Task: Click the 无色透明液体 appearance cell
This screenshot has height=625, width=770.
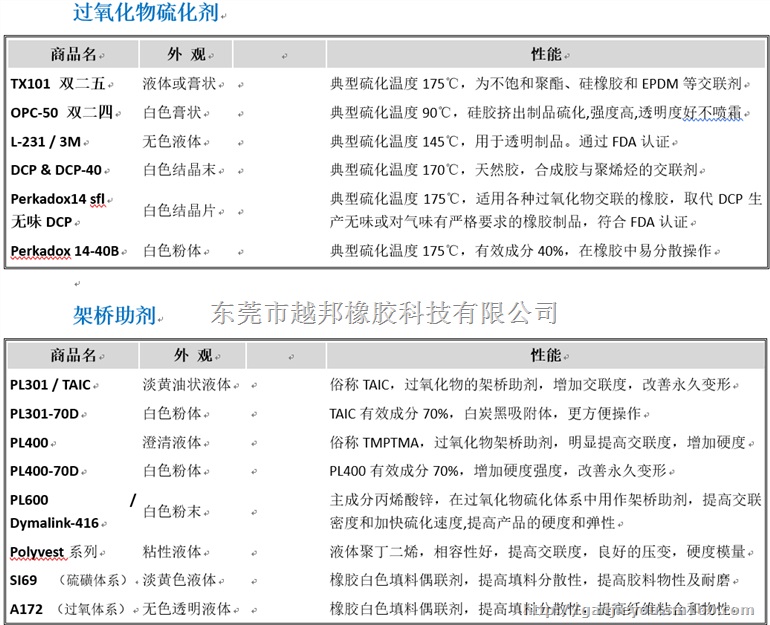Action: [x=187, y=609]
